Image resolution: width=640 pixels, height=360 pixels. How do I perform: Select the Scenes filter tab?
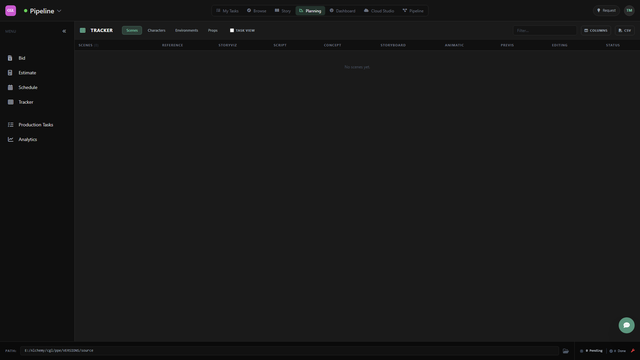[x=132, y=30]
